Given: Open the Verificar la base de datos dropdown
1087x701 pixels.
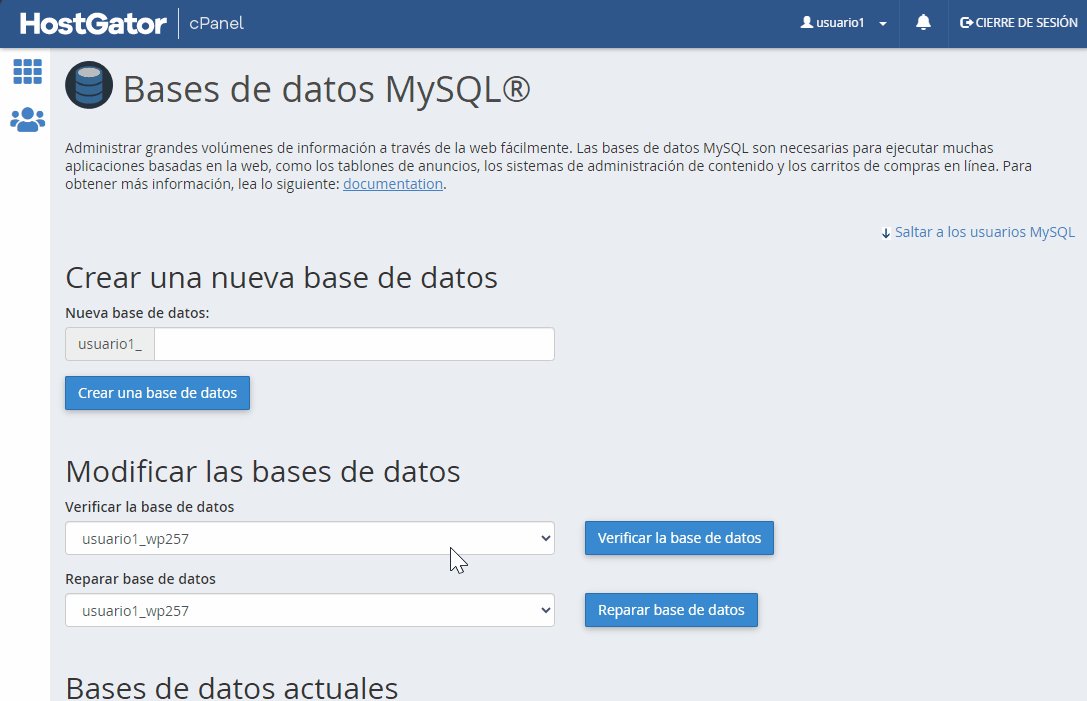Looking at the screenshot, I should 310,539.
